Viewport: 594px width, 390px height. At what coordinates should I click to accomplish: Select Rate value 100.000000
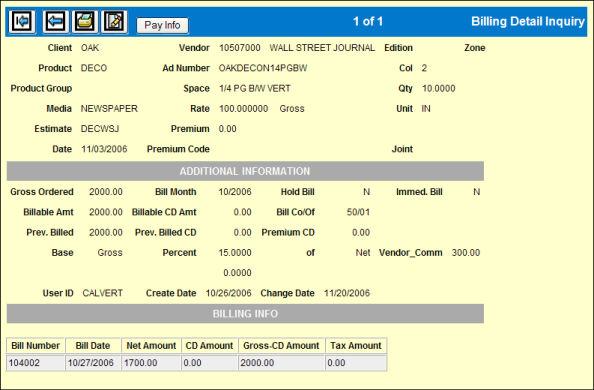pos(243,109)
